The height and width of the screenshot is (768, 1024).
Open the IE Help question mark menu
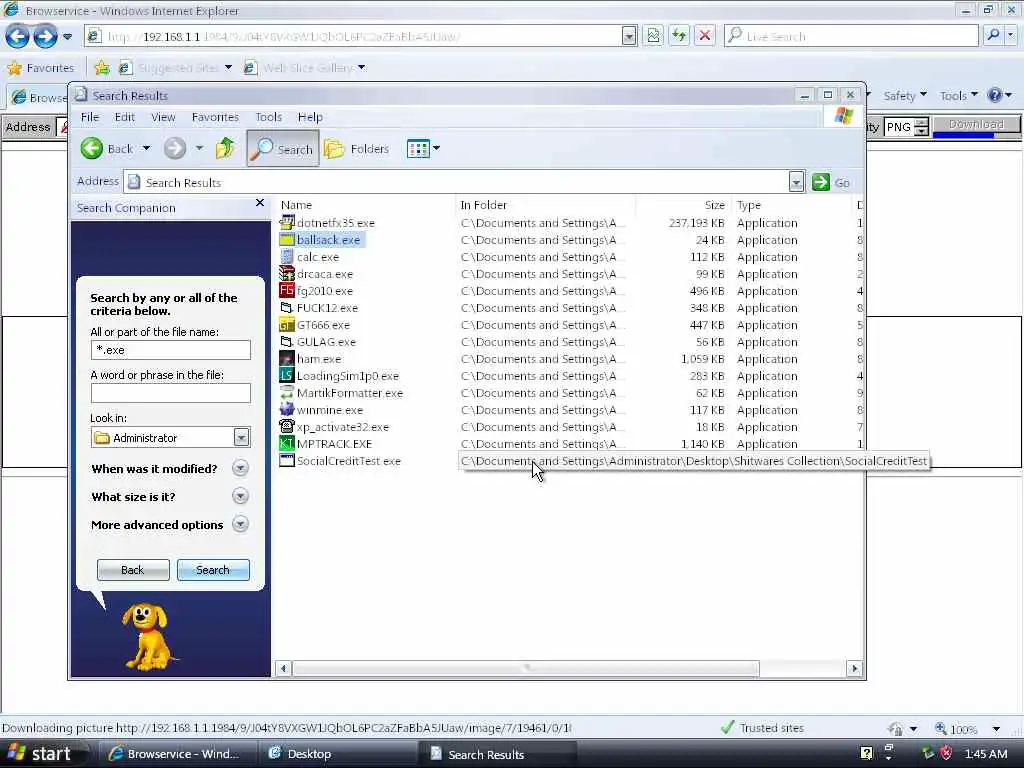pyautogui.click(x=999, y=95)
